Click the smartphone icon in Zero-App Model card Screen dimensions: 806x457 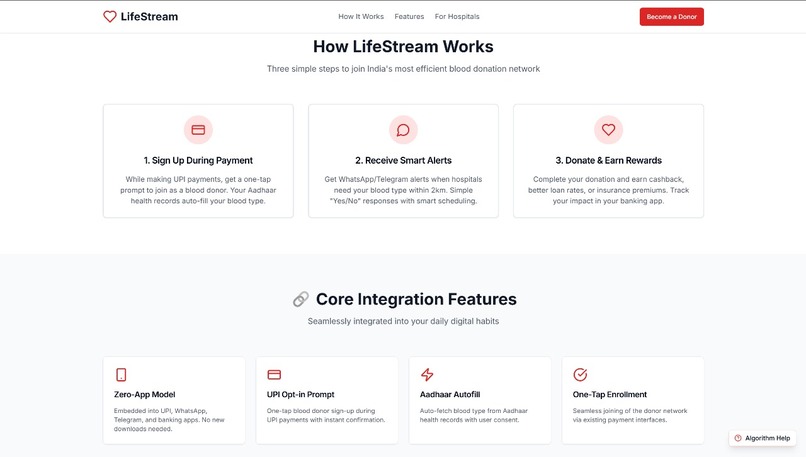tap(121, 374)
